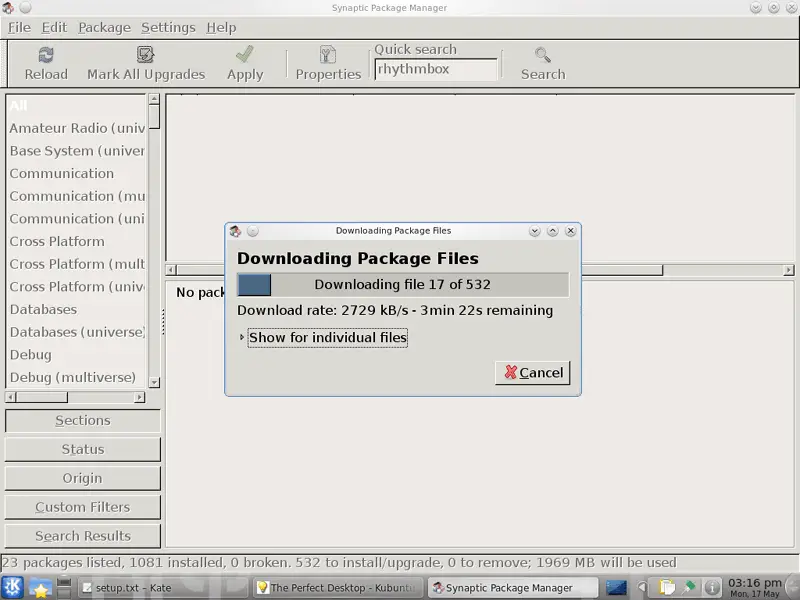Viewport: 800px width, 600px height.
Task: Click the Search magnifier icon
Action: 543,55
